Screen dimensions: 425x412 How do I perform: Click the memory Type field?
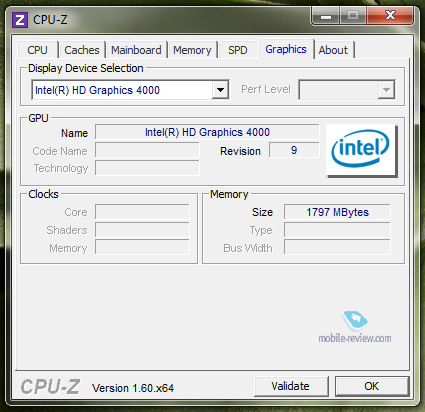[x=337, y=230]
